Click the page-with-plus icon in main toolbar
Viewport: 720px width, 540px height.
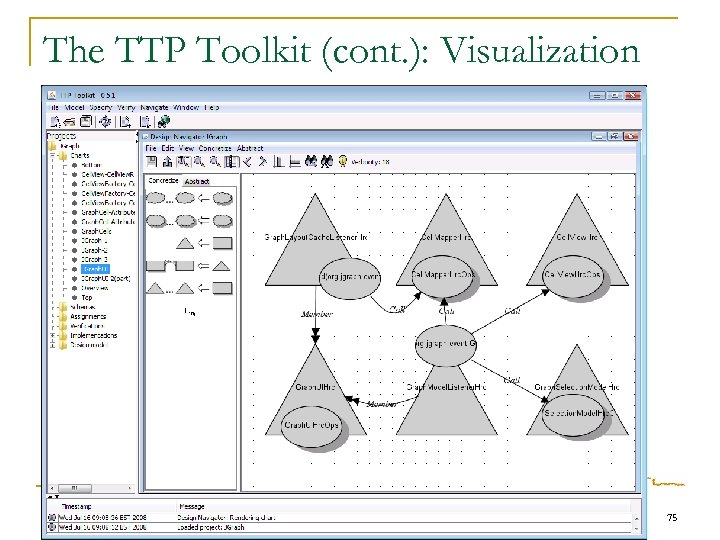(125, 122)
